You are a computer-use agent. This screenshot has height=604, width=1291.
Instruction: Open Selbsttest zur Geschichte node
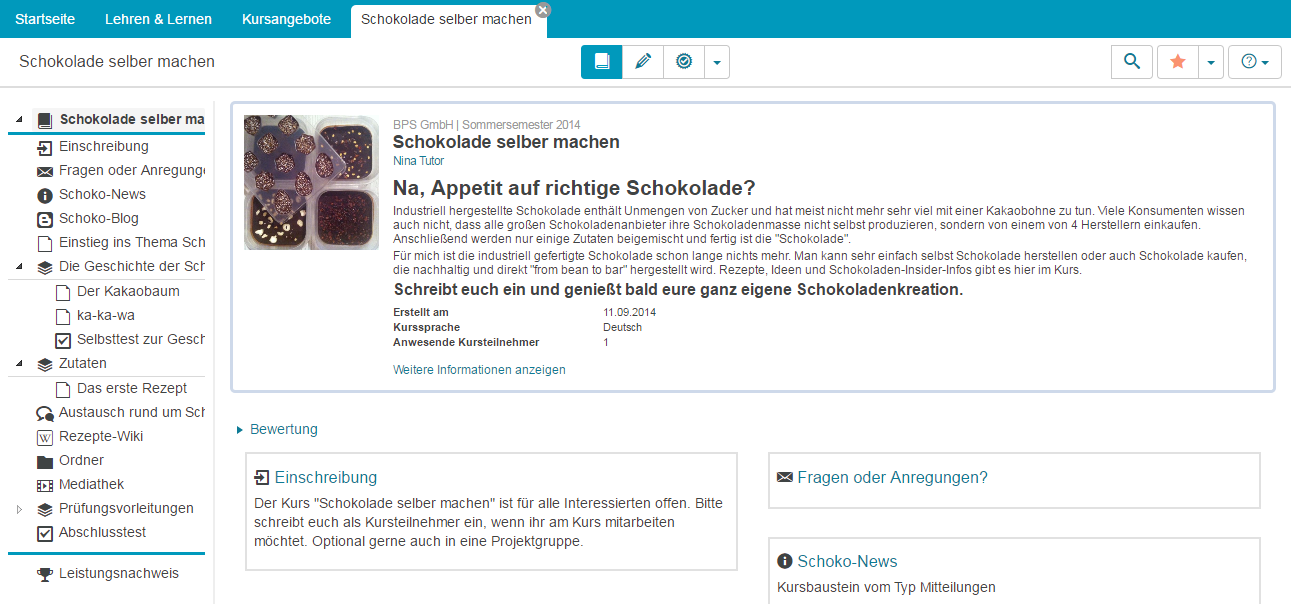(x=140, y=339)
